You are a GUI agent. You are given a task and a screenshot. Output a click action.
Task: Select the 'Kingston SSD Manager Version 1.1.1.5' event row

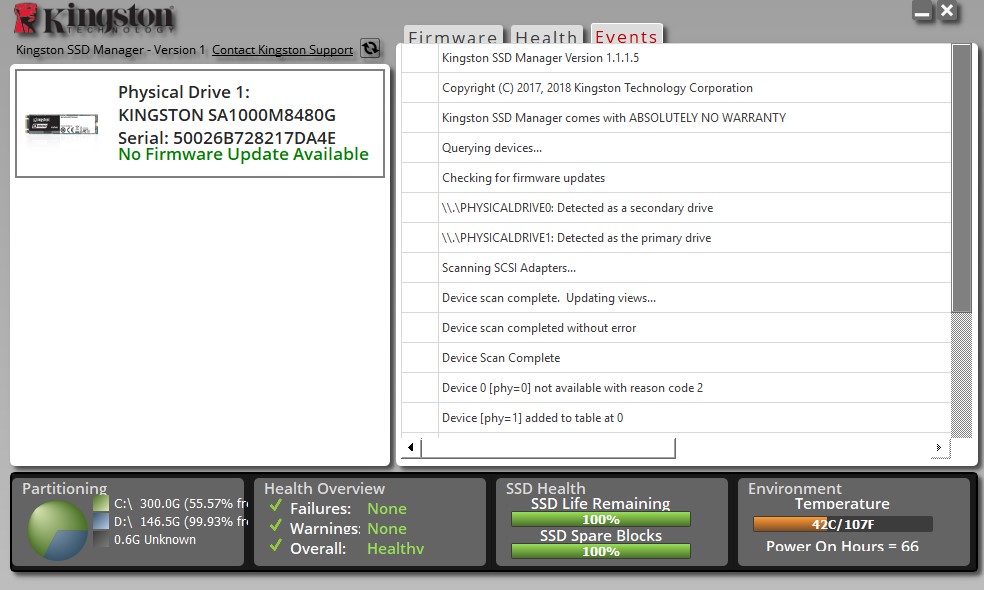(676, 58)
